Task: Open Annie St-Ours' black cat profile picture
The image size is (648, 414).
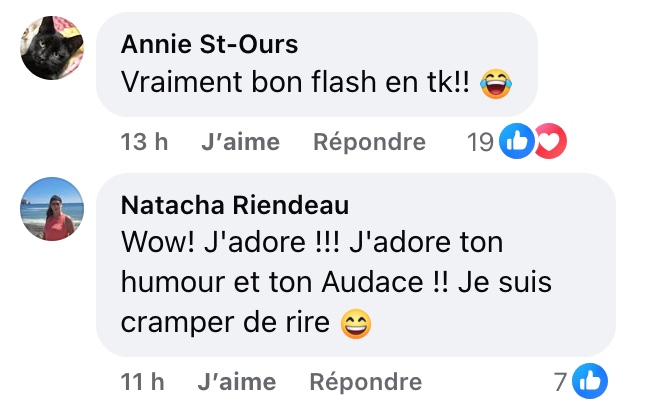Action: (52, 48)
